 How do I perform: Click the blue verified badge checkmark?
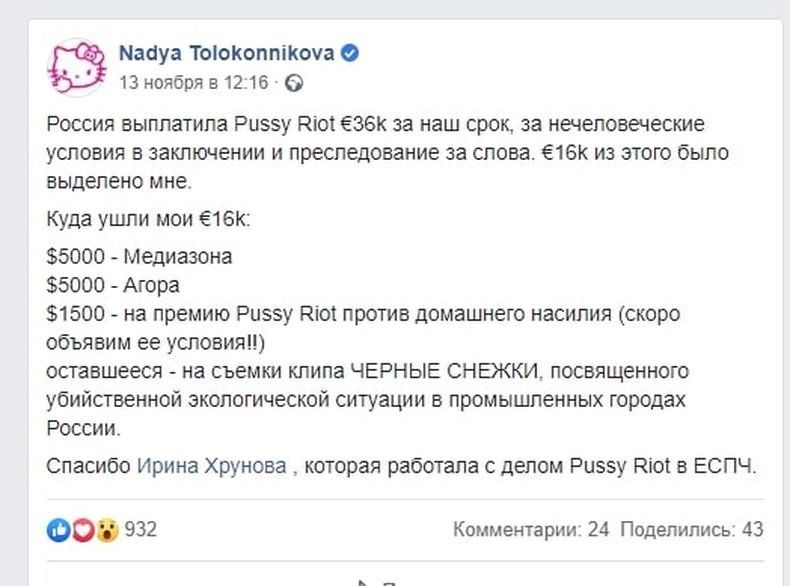click(x=350, y=53)
